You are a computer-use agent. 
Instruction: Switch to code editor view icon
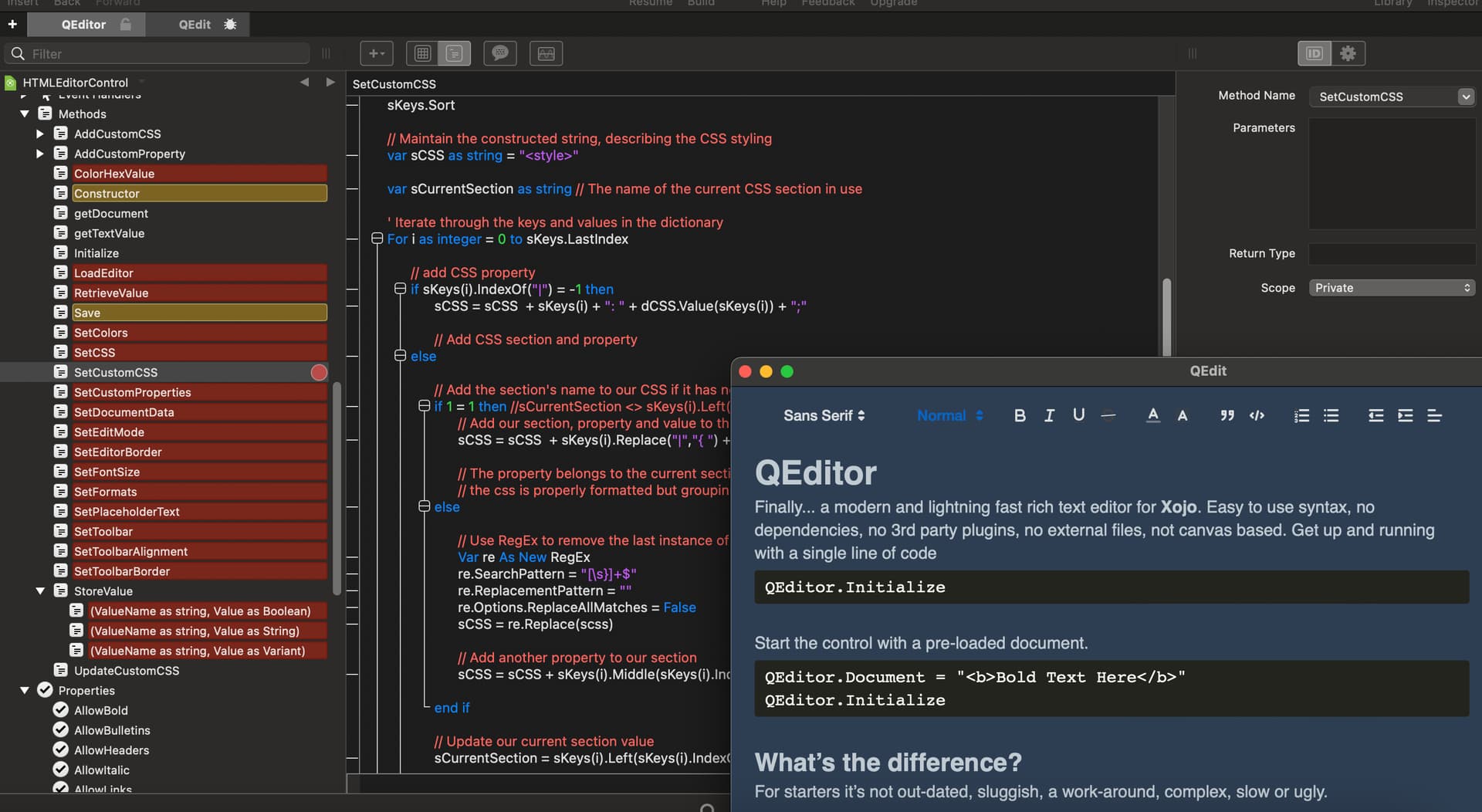click(x=454, y=53)
